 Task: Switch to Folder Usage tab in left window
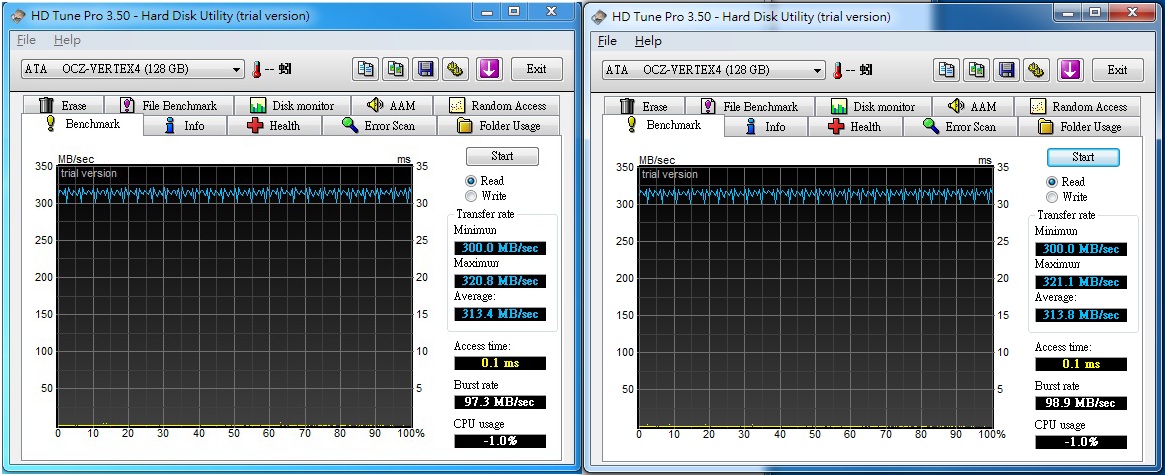(x=499, y=126)
